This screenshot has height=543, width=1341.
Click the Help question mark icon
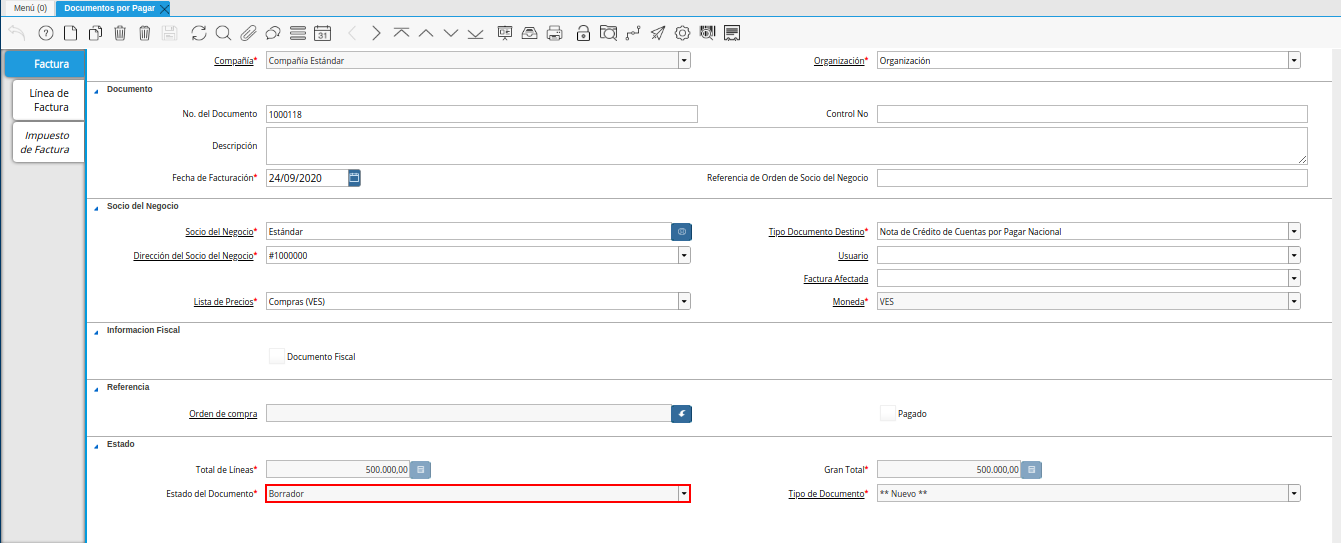coord(45,33)
